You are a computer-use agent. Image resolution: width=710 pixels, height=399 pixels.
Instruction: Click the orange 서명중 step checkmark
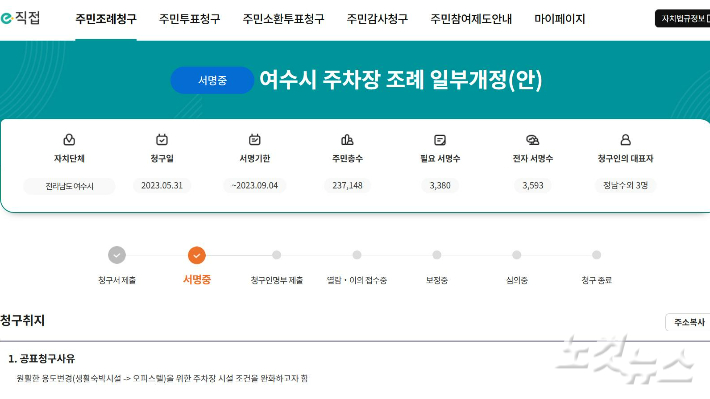coord(197,255)
